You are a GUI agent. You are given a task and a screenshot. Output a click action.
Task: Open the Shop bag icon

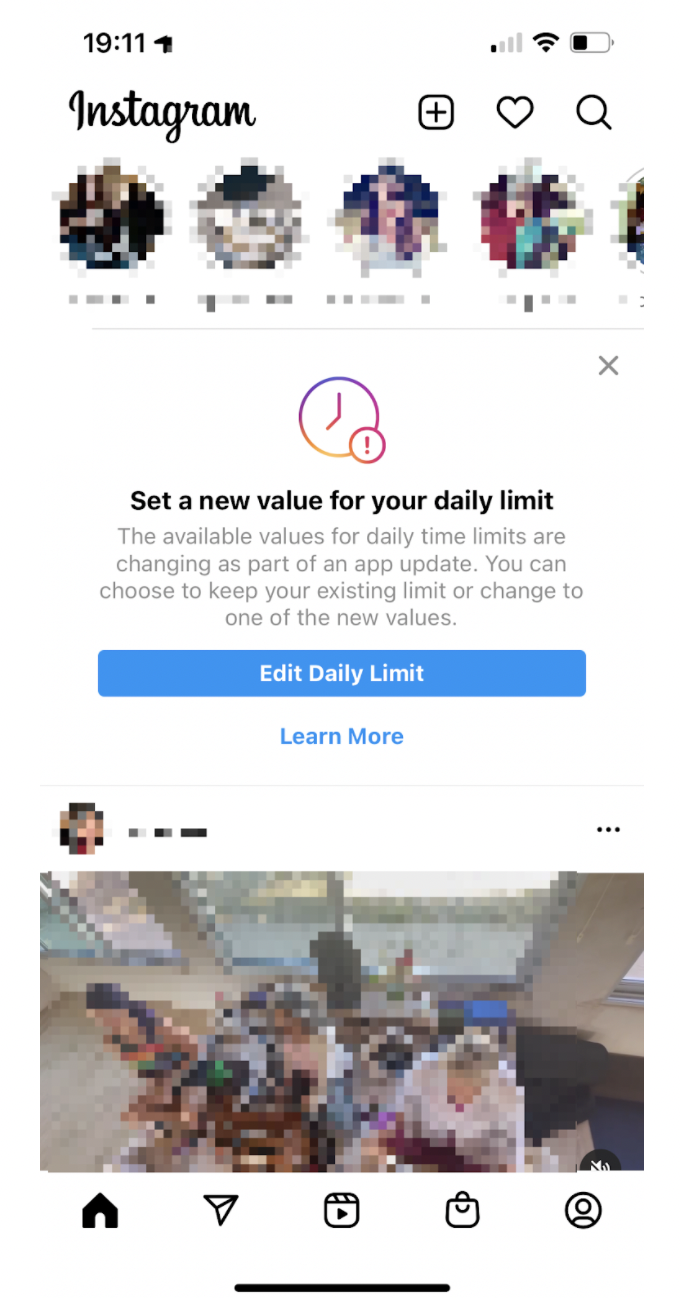(462, 1210)
